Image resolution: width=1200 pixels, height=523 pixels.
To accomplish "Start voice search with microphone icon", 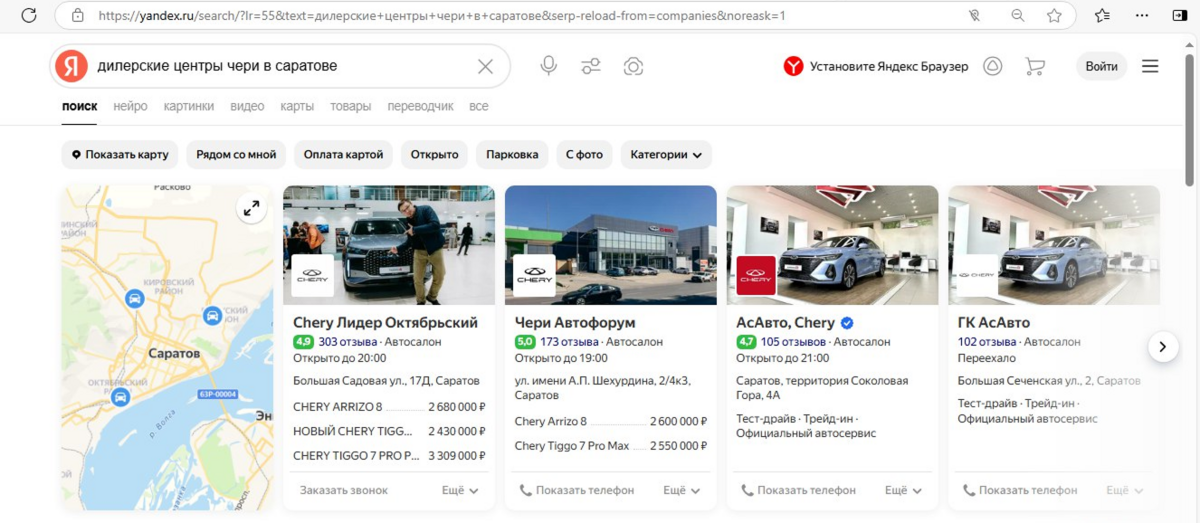I will [548, 66].
